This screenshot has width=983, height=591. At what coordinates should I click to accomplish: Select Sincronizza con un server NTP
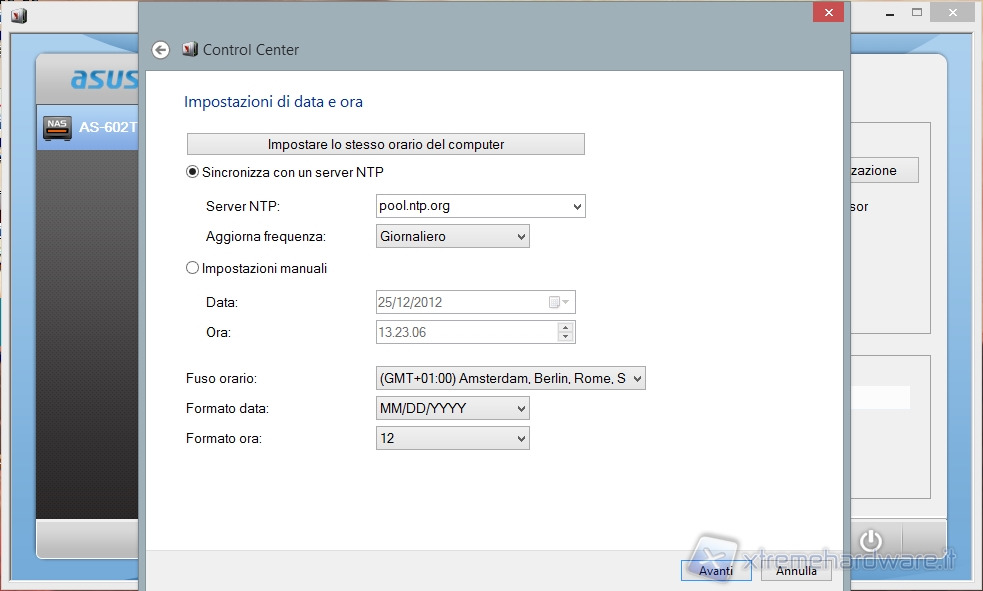coord(193,172)
